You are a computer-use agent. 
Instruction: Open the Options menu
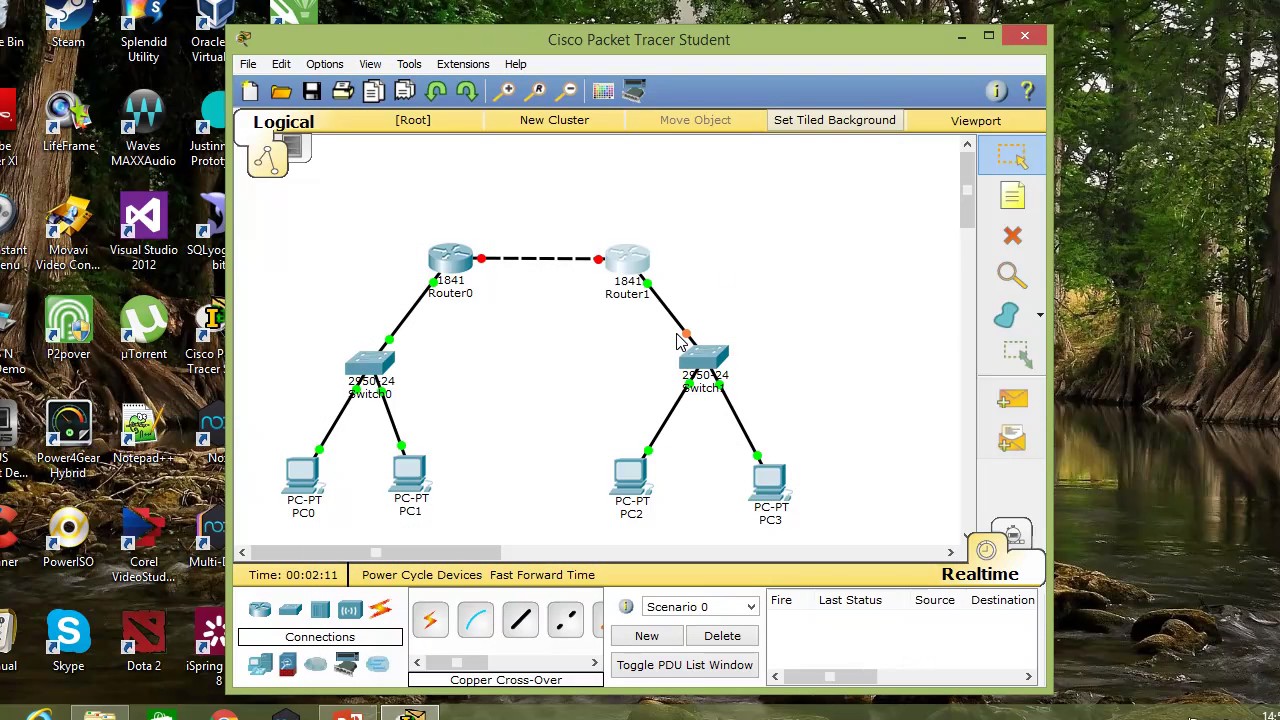pos(324,64)
